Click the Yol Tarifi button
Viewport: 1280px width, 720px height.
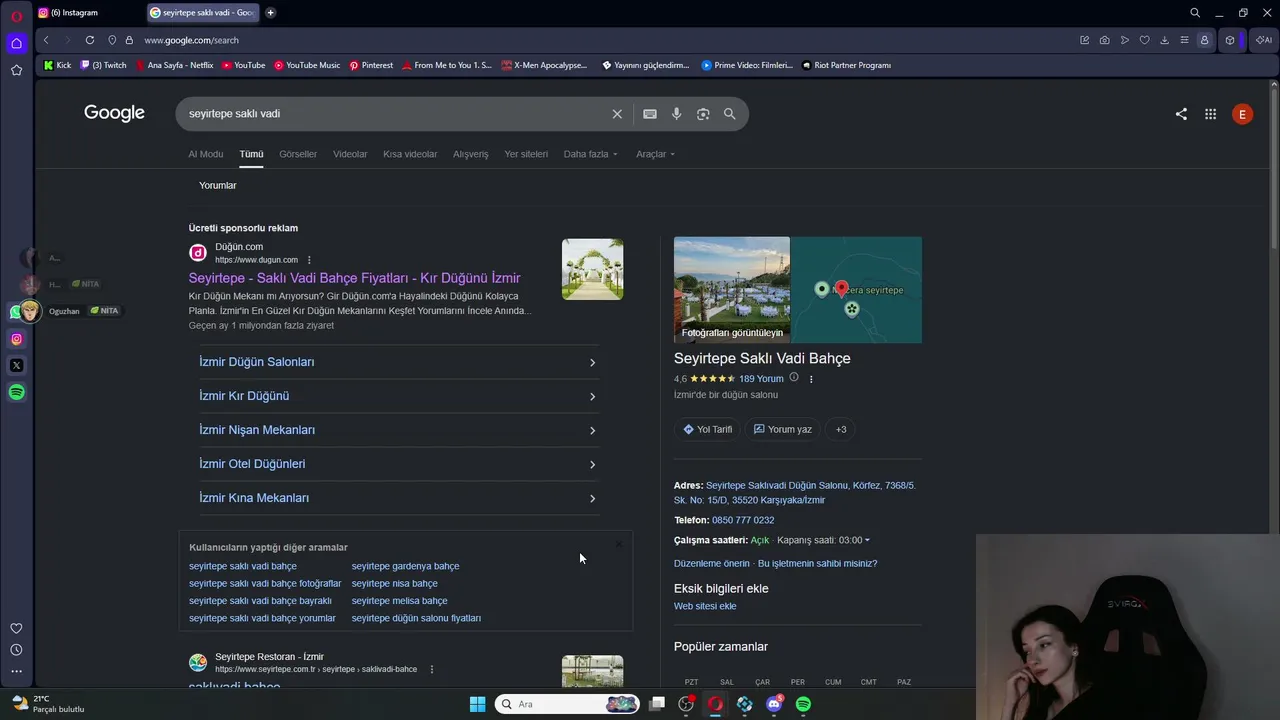[x=708, y=429]
